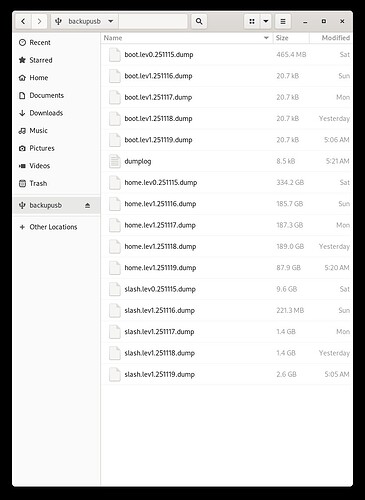Click the file icon of home.lev1.251116.dump
The image size is (365, 500).
(115, 204)
